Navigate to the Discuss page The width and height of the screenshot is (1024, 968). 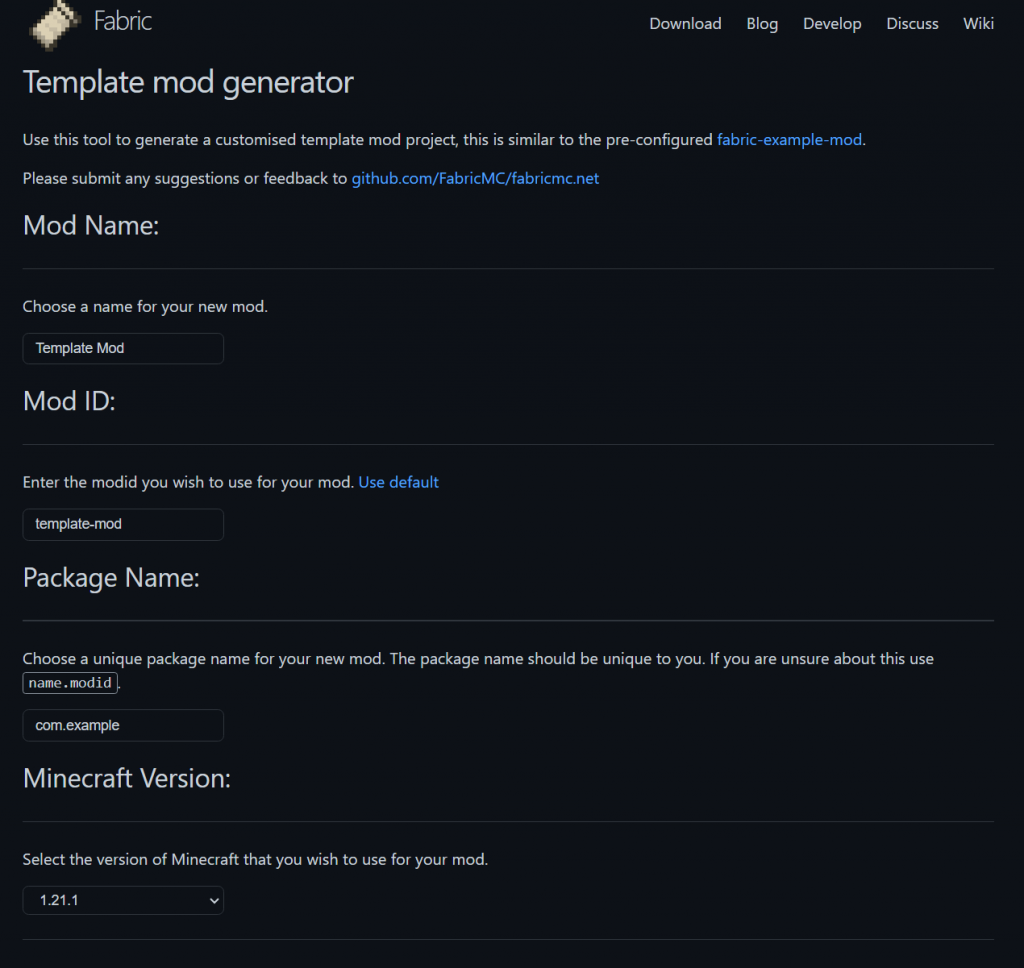click(912, 24)
